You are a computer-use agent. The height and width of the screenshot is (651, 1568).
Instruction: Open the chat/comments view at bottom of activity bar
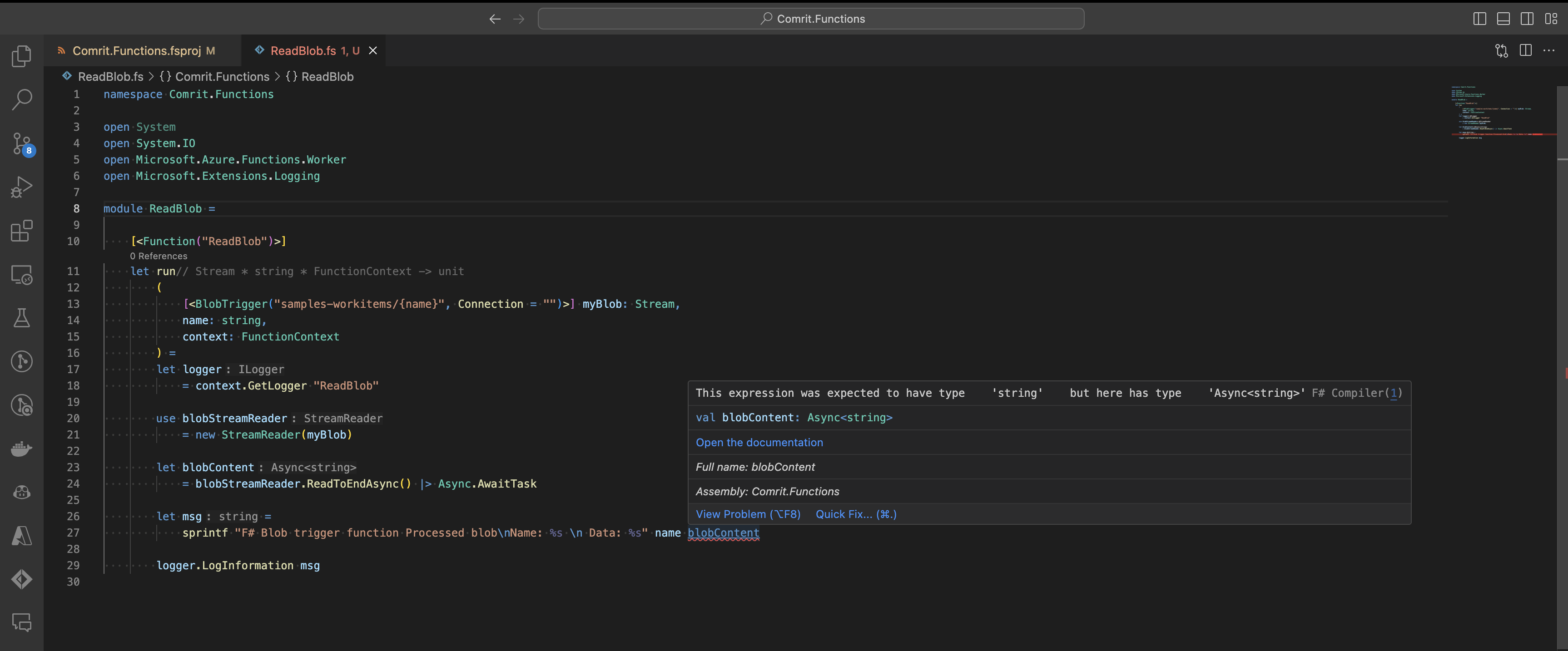[21, 623]
